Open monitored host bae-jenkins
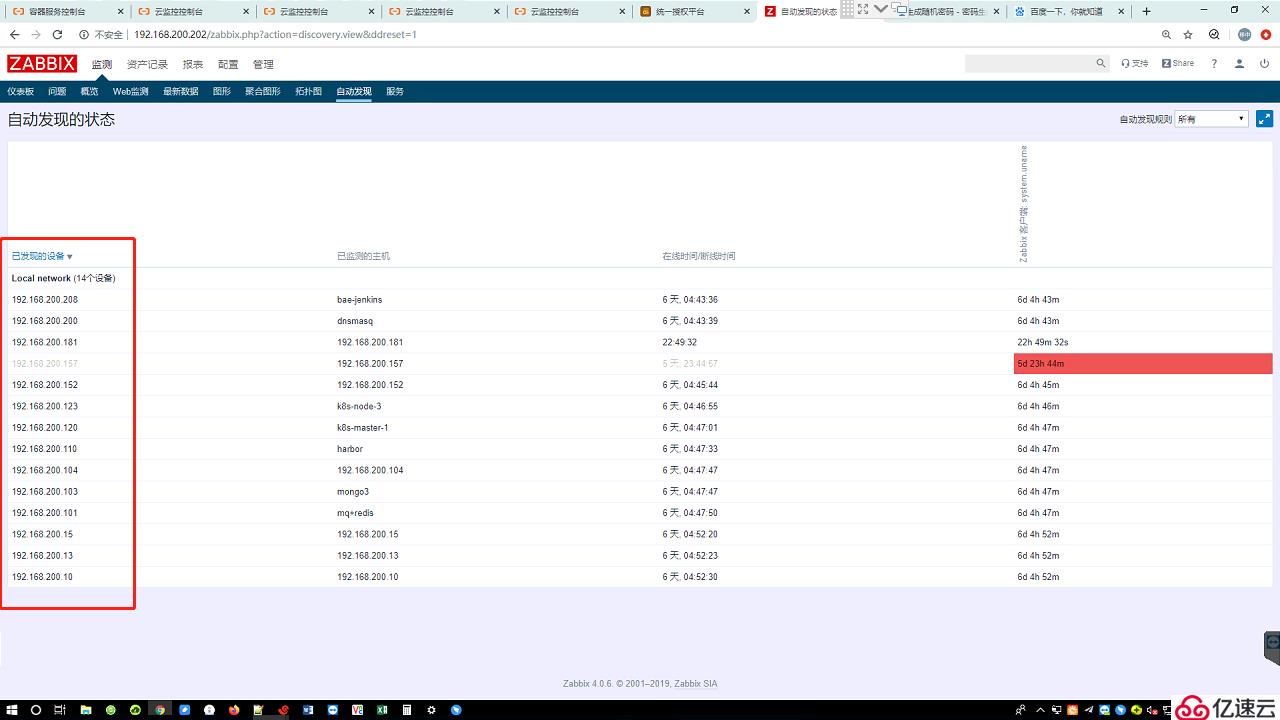This screenshot has width=1280, height=720. (x=360, y=300)
